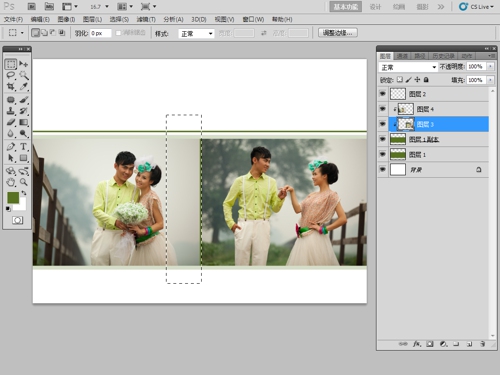The height and width of the screenshot is (375, 500).
Task: Select the Type tool
Action: pyautogui.click(x=23, y=147)
